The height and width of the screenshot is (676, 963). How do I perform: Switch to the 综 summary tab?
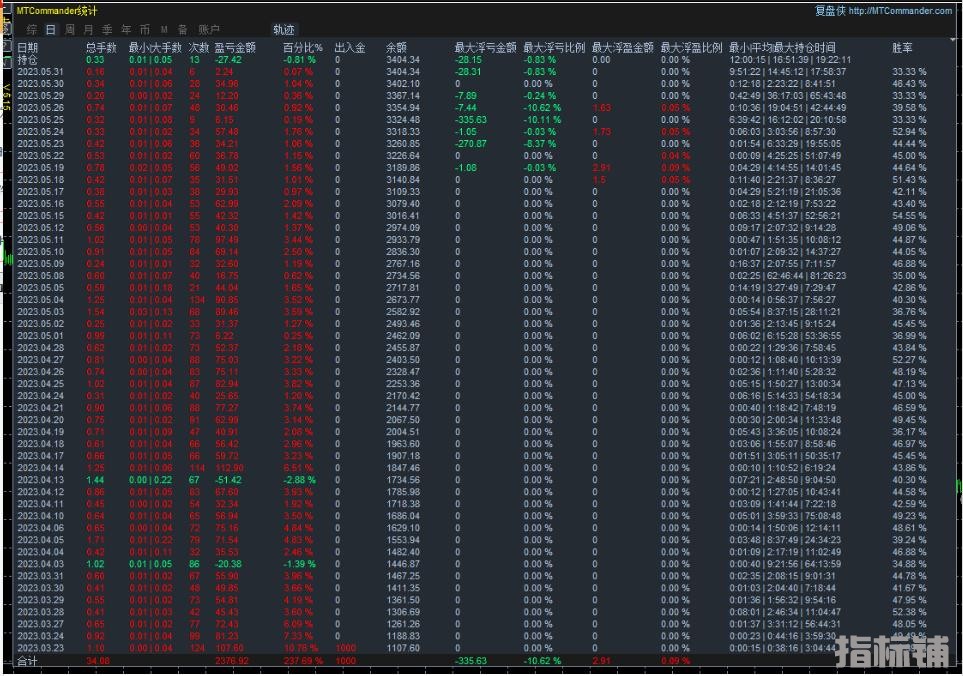[x=32, y=29]
